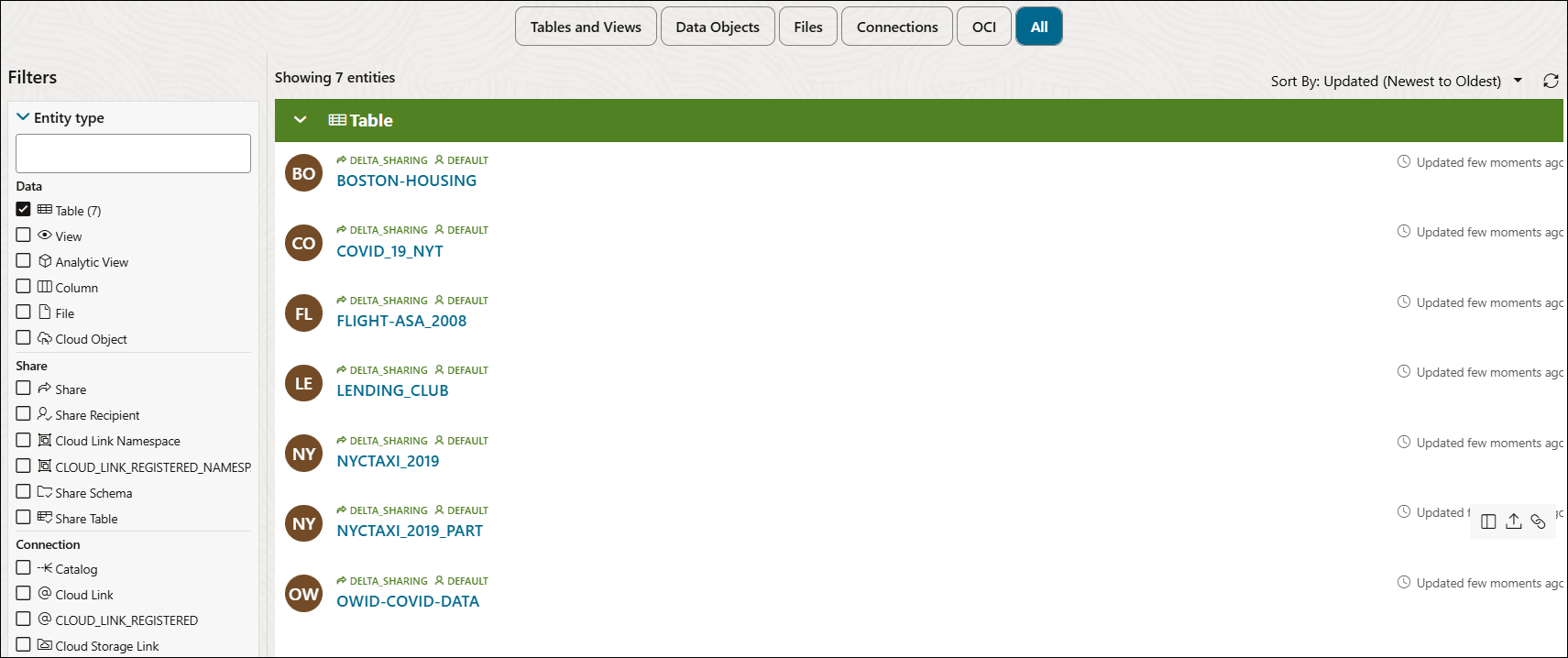This screenshot has width=1568, height=658.
Task: Select the Connections tab
Action: pos(896,27)
